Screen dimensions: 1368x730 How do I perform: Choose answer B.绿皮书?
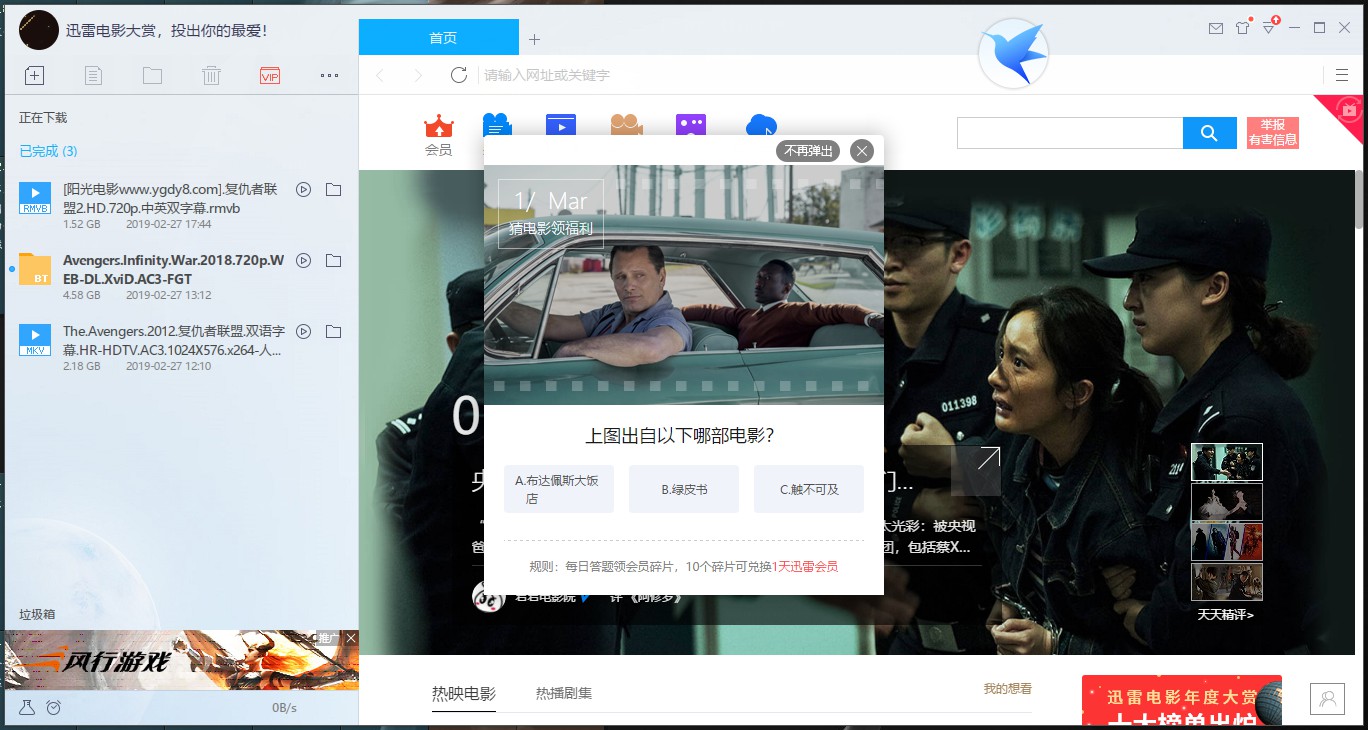(684, 489)
